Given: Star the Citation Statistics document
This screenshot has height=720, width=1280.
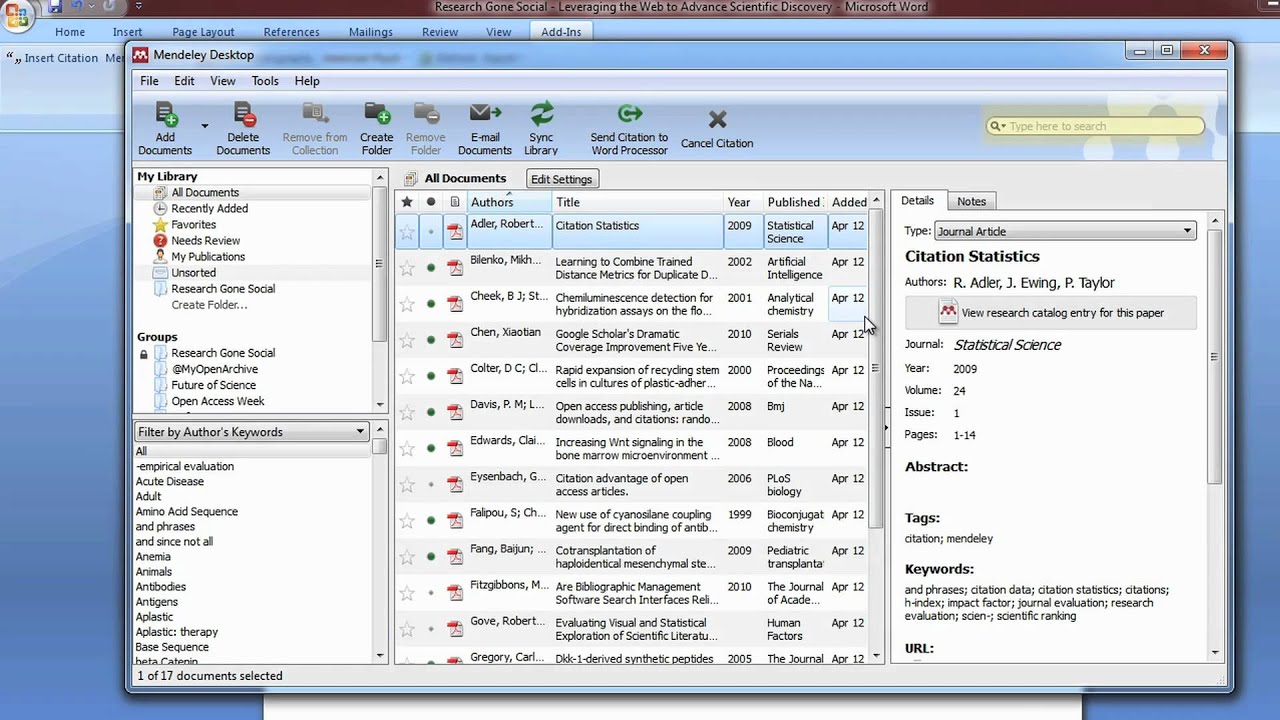Looking at the screenshot, I should click(x=406, y=231).
